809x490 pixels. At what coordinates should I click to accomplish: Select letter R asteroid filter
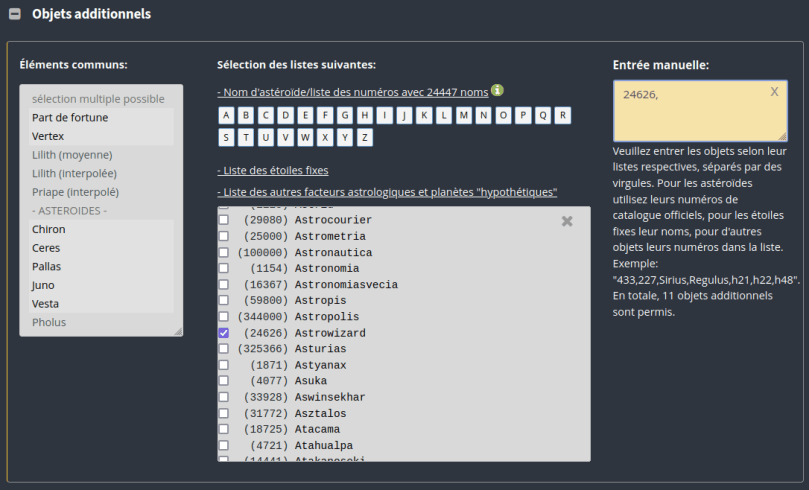tap(563, 115)
